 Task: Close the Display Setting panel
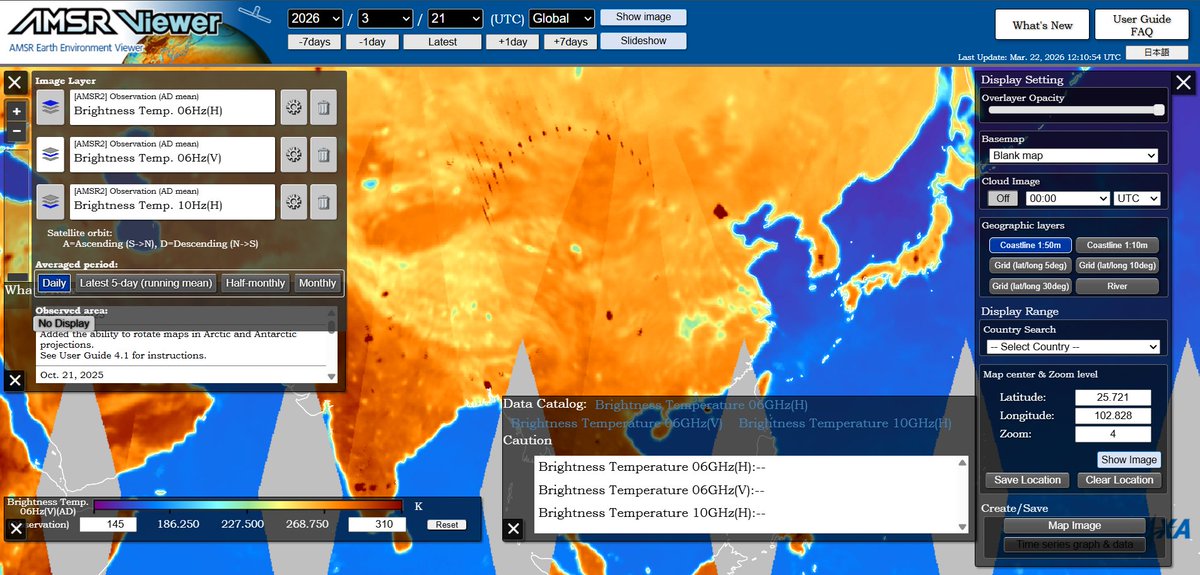tap(1185, 82)
